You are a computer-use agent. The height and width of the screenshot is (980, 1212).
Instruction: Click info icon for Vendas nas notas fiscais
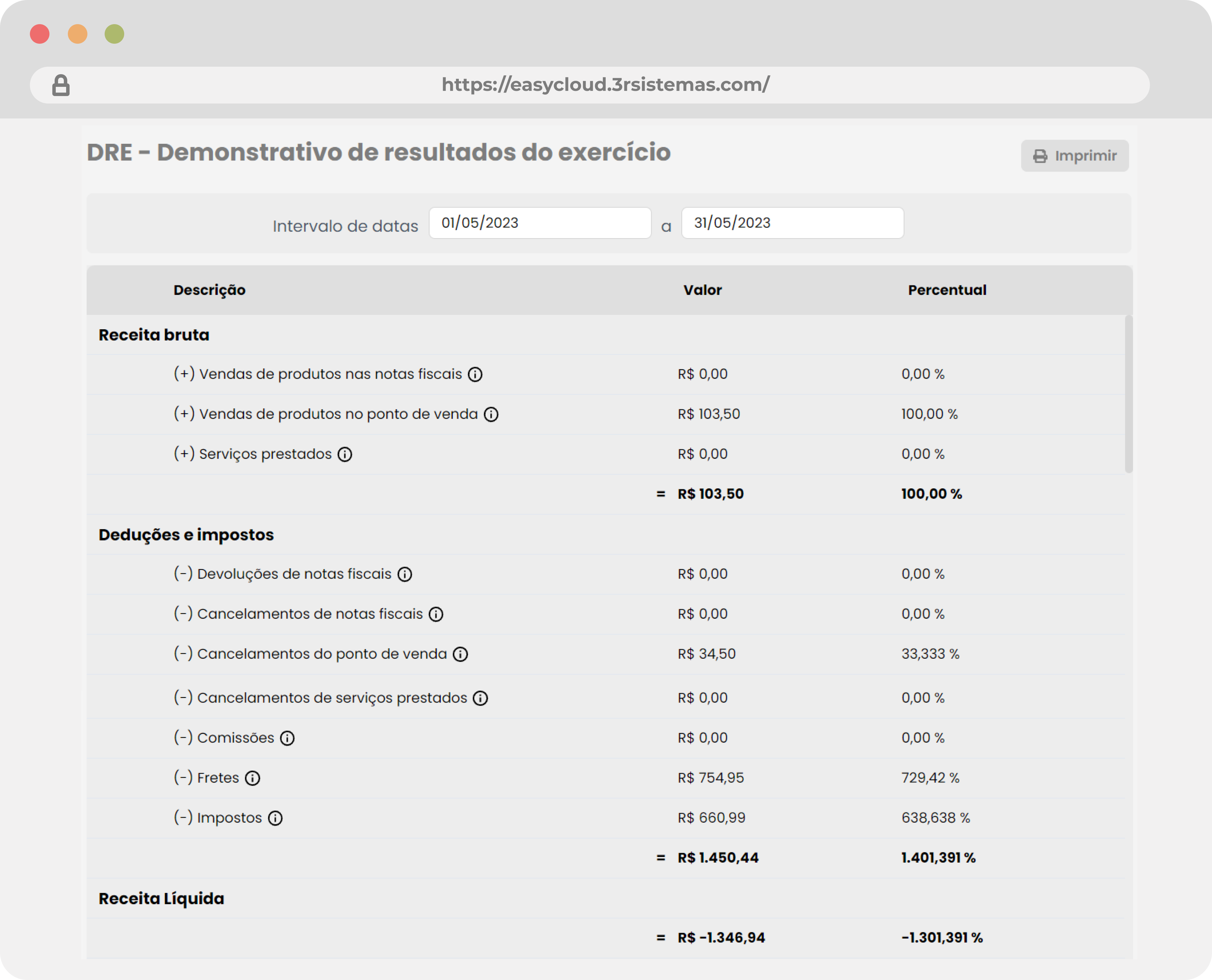pyautogui.click(x=475, y=374)
